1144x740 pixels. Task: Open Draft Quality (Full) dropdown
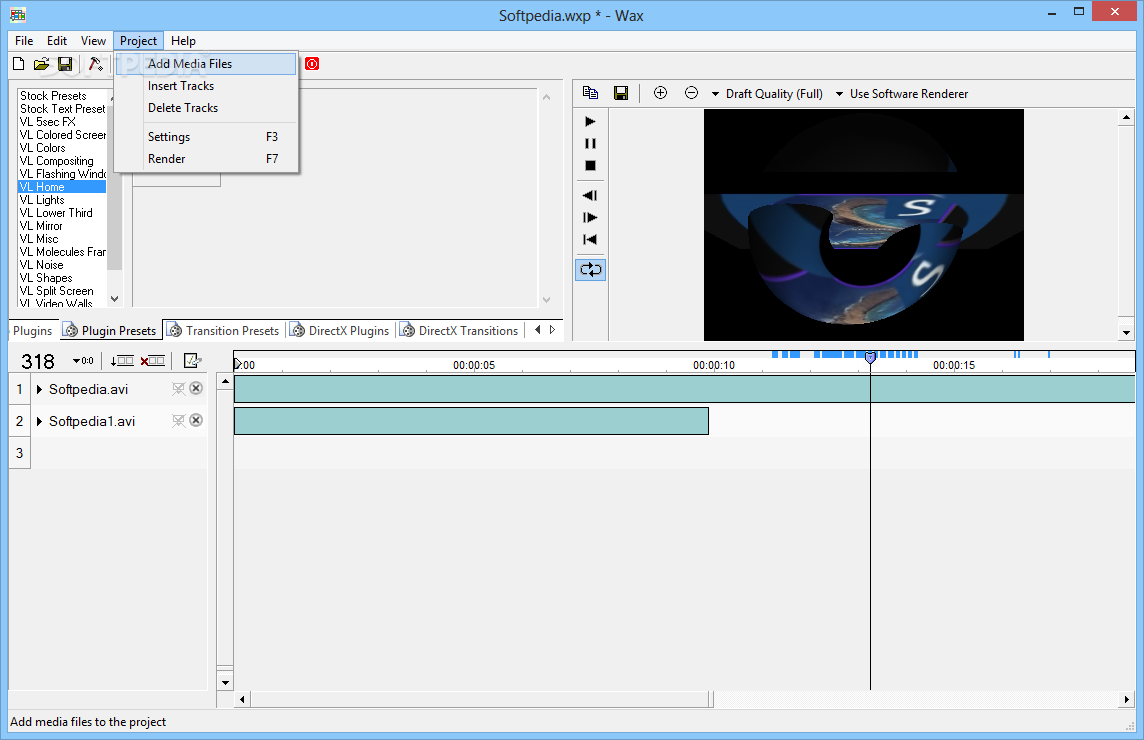tap(768, 93)
